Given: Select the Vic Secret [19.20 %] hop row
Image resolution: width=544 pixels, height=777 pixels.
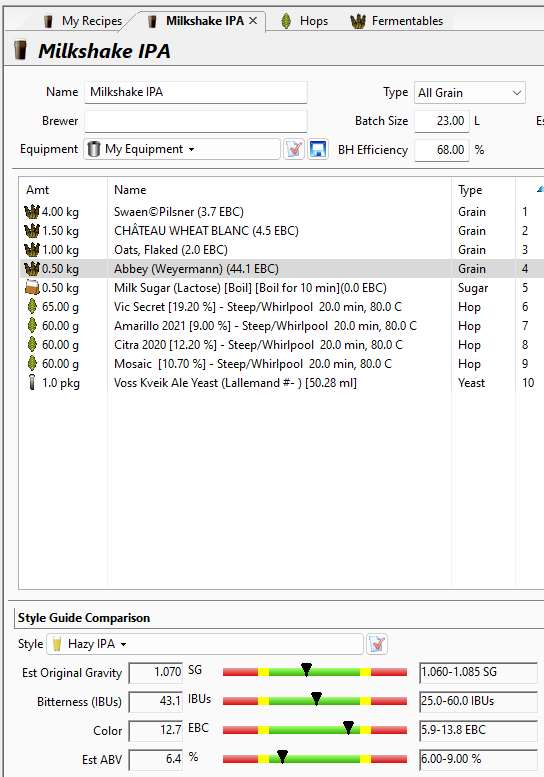Looking at the screenshot, I should pos(281,307).
